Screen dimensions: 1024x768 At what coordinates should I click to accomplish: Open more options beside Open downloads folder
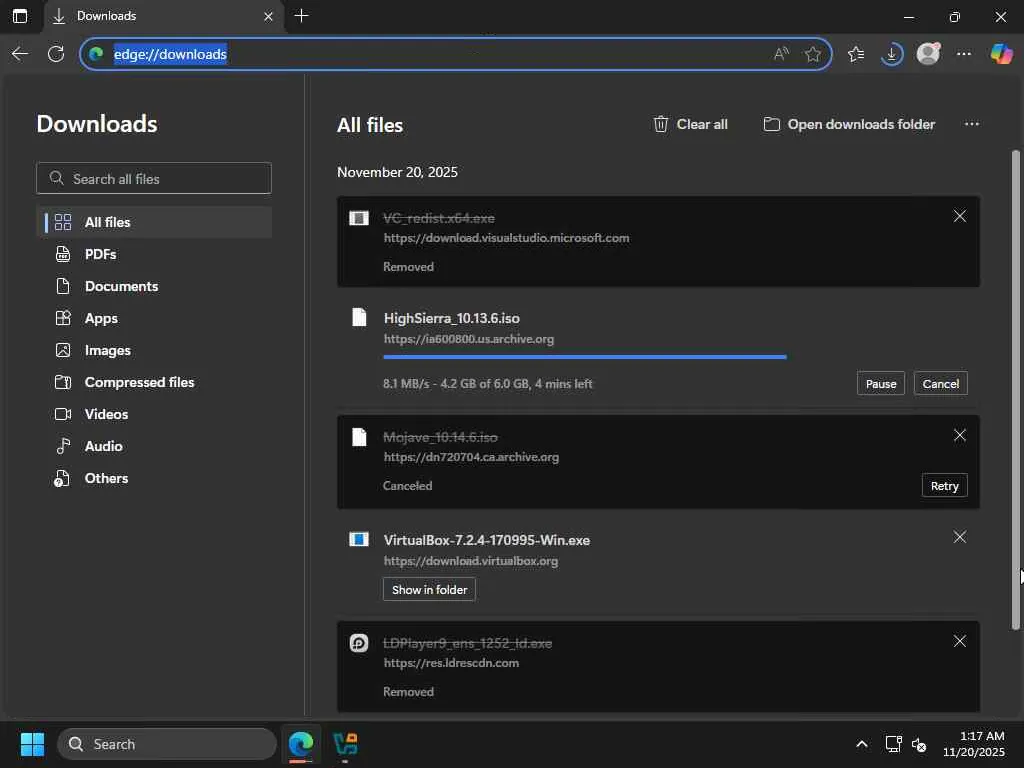point(971,124)
